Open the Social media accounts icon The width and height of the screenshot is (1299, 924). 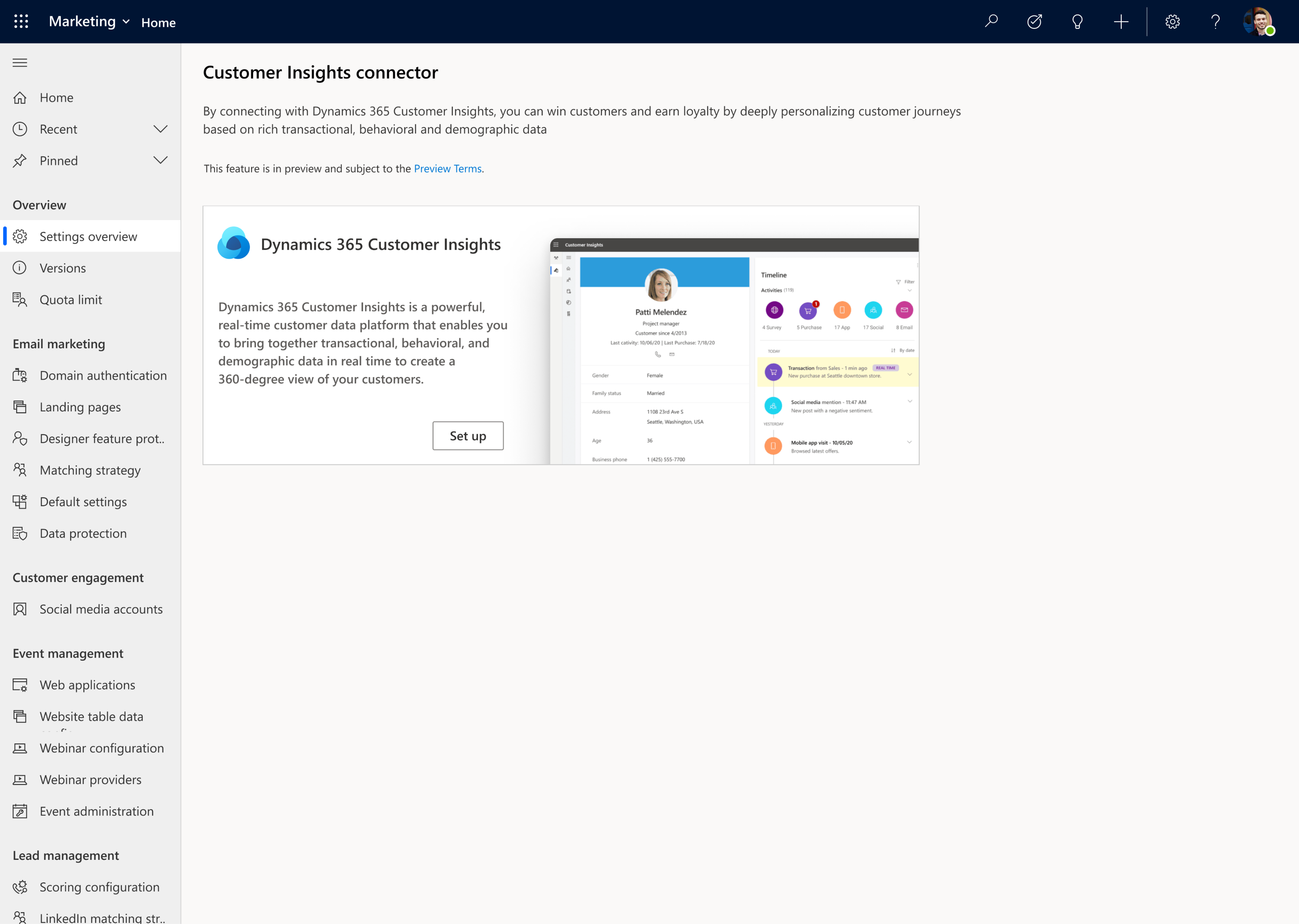(20, 608)
